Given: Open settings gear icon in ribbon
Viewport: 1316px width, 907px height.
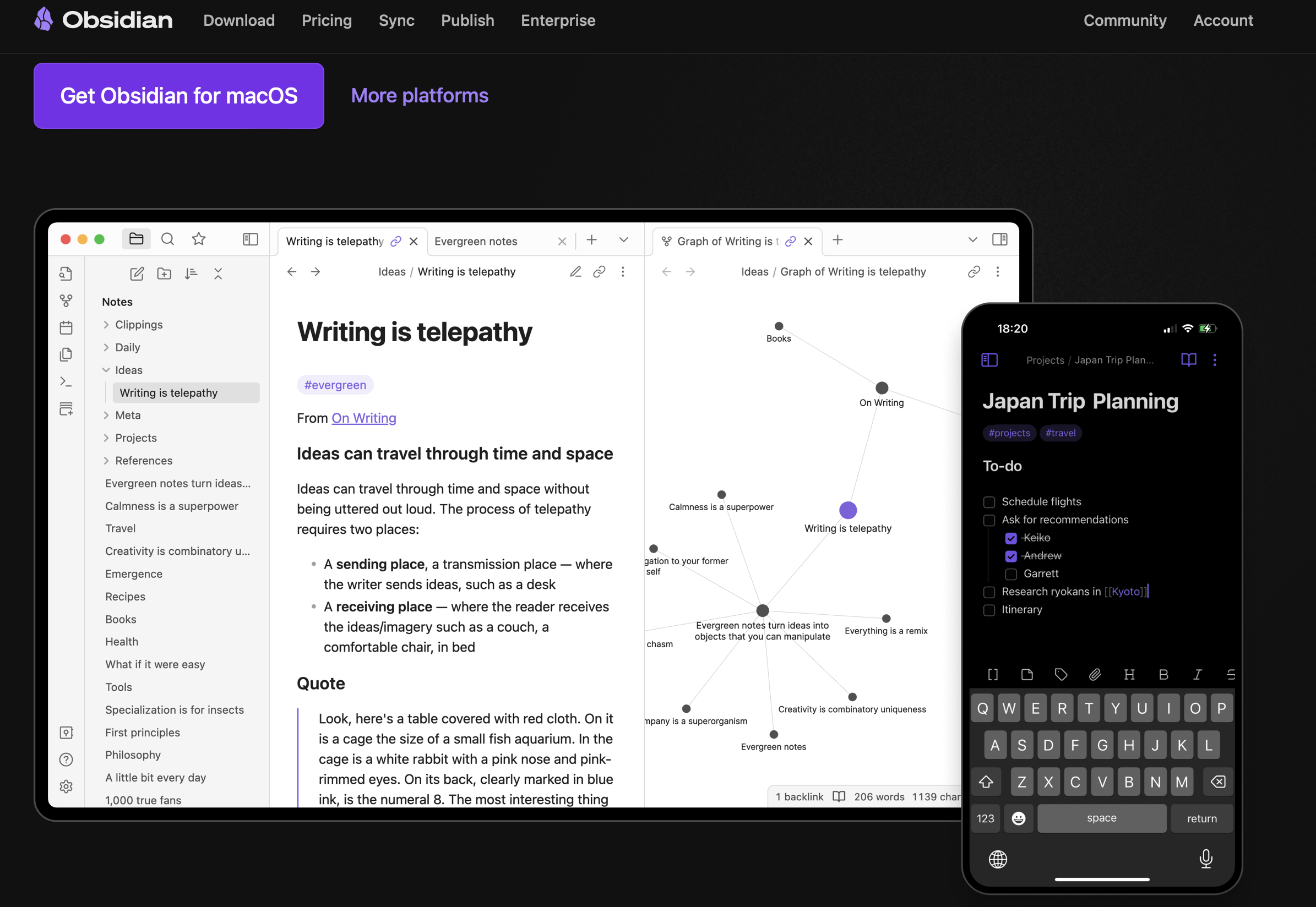Looking at the screenshot, I should tap(66, 786).
